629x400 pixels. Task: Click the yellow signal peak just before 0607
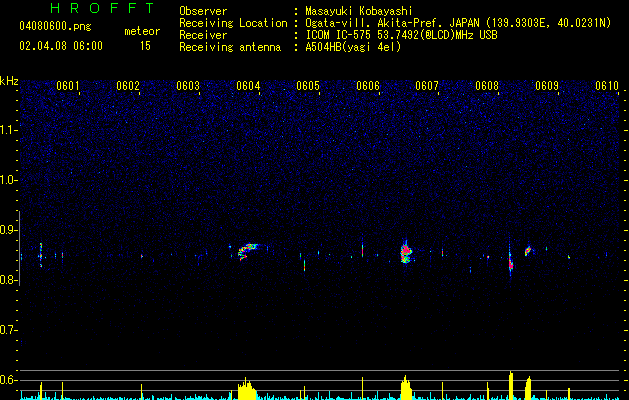coord(406,388)
